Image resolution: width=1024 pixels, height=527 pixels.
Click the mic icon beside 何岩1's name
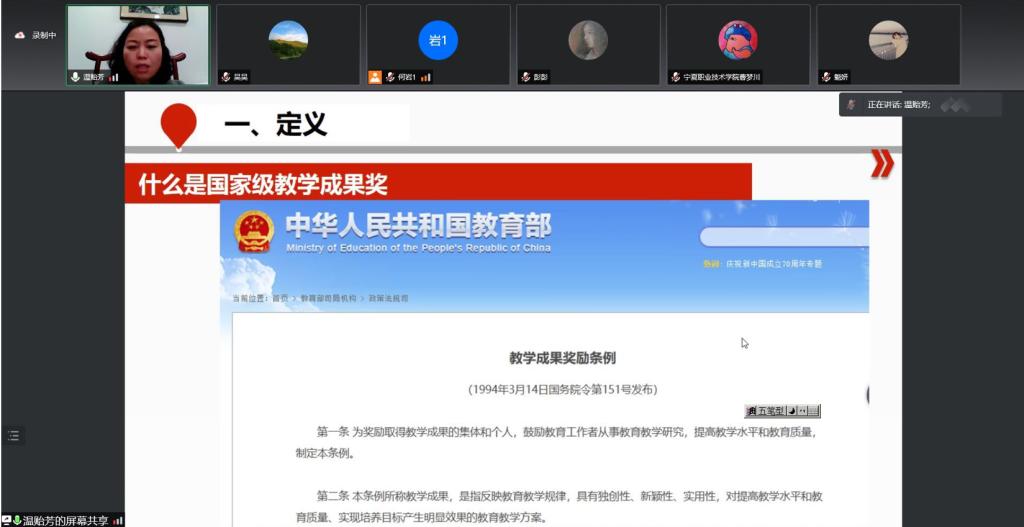(390, 77)
